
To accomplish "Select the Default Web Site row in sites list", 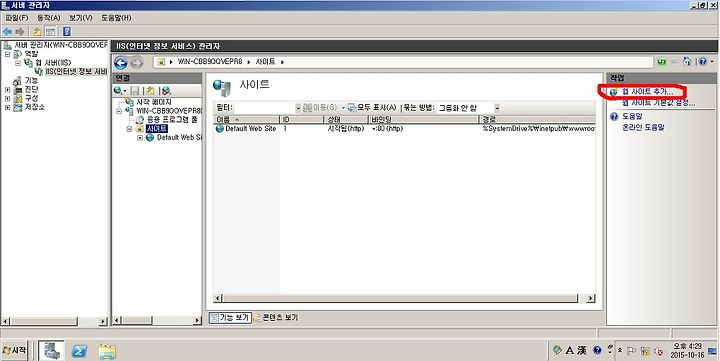I will coord(405,129).
